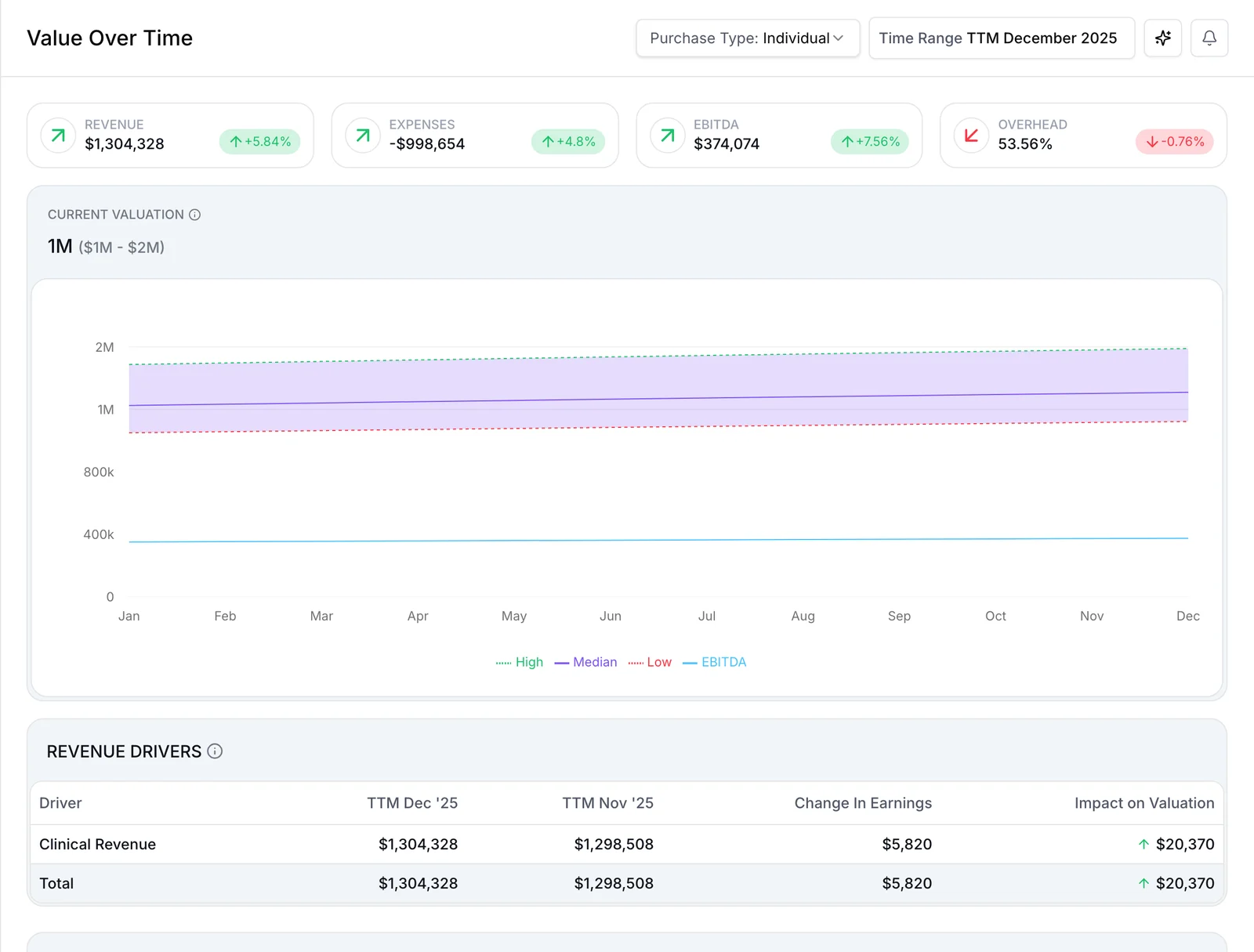Open the Purchase Type dropdown

point(748,38)
